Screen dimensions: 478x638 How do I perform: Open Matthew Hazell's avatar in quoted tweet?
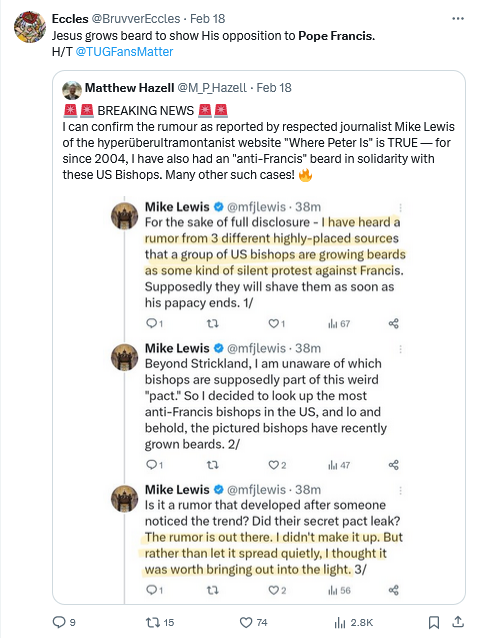pos(72,90)
